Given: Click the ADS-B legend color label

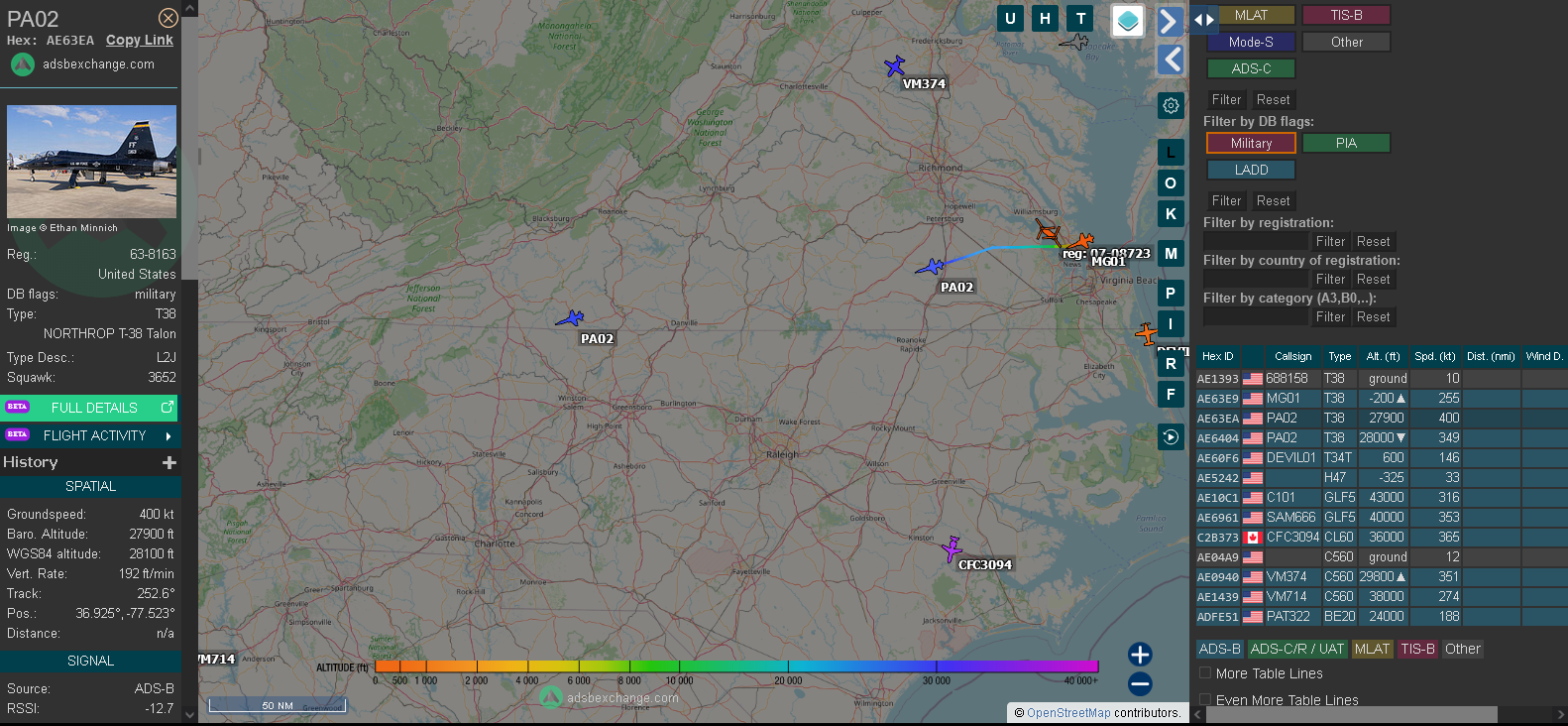Looking at the screenshot, I should (1219, 649).
